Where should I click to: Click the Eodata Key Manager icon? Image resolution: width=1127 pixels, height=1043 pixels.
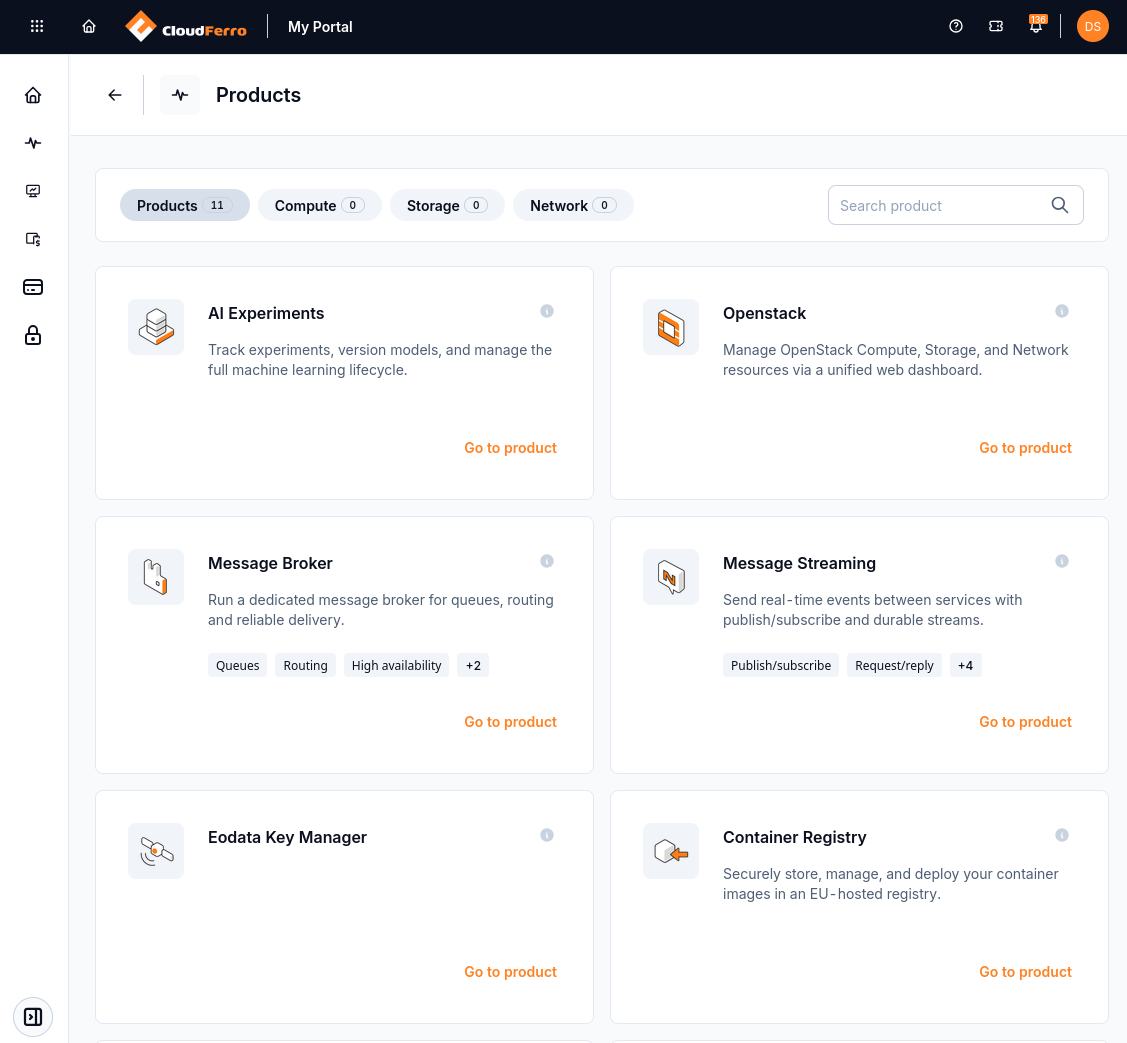156,851
